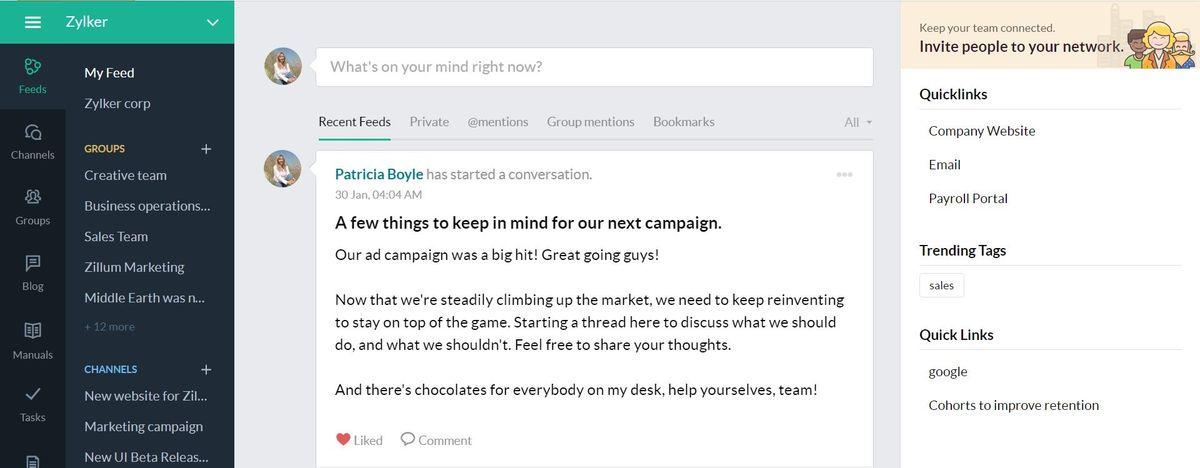Expand the Zylker network dropdown
Screen dimensions: 1200x468
(212, 22)
